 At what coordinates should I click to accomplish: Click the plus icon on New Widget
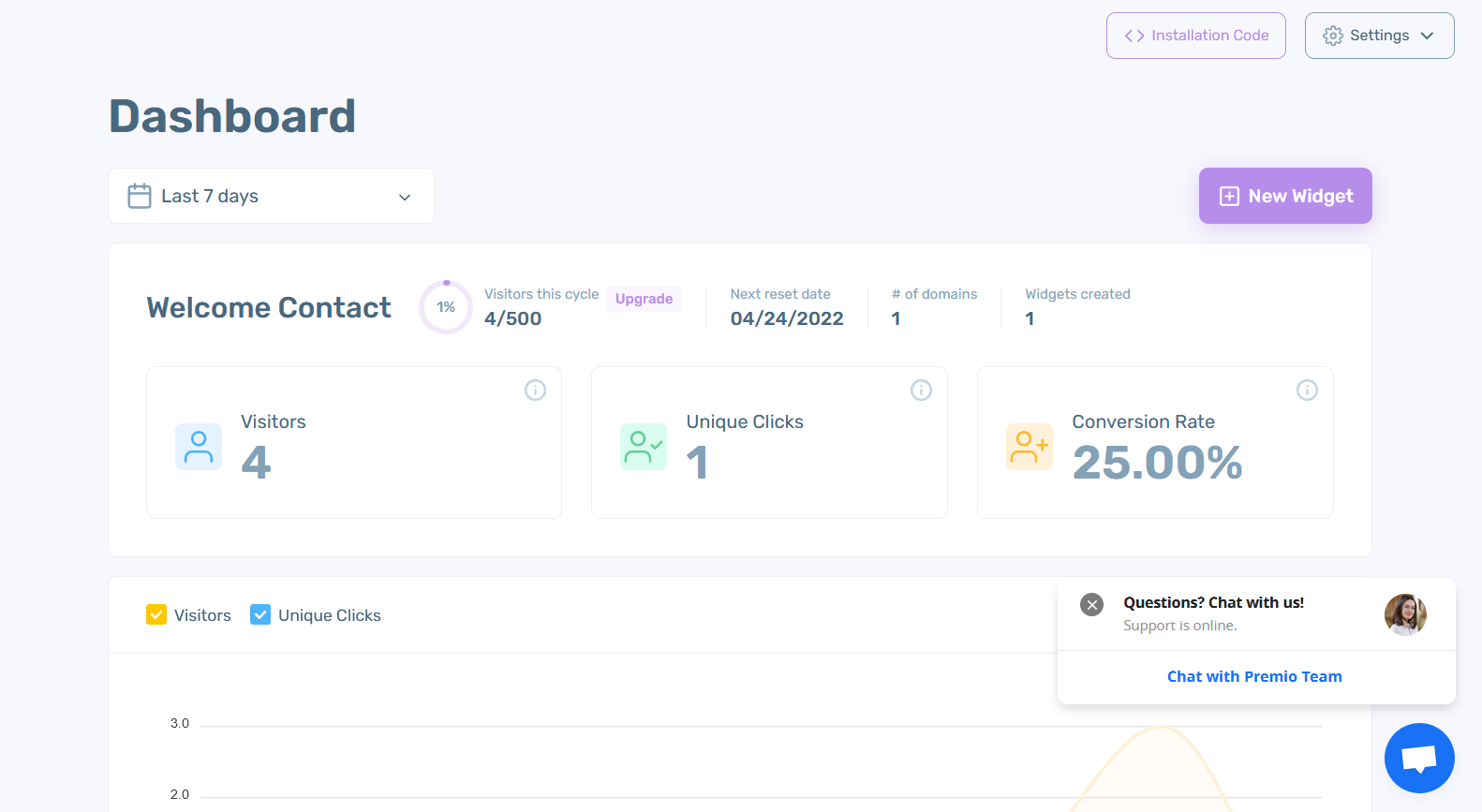coord(1229,196)
